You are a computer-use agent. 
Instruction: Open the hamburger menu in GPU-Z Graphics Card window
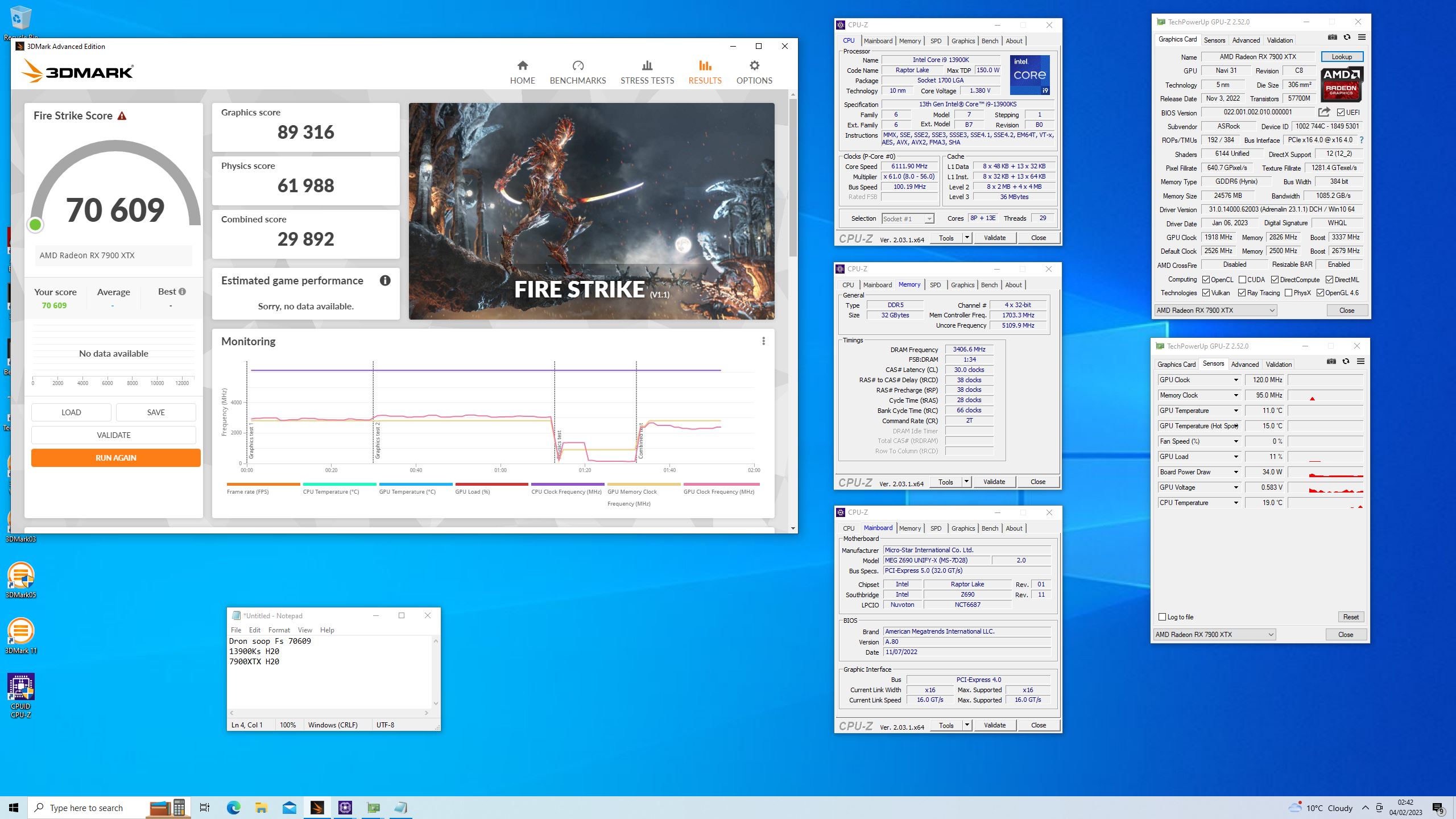pyautogui.click(x=1362, y=38)
